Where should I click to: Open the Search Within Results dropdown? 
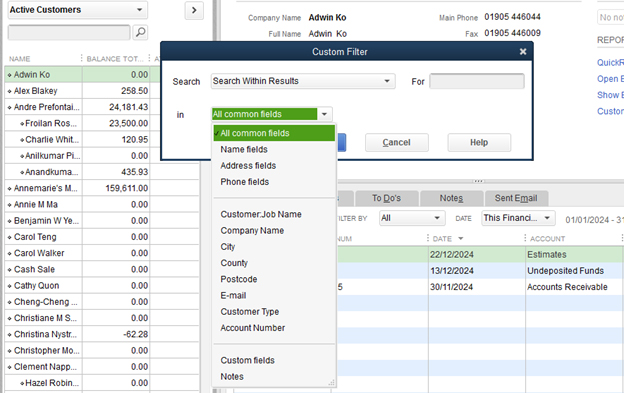[303, 81]
